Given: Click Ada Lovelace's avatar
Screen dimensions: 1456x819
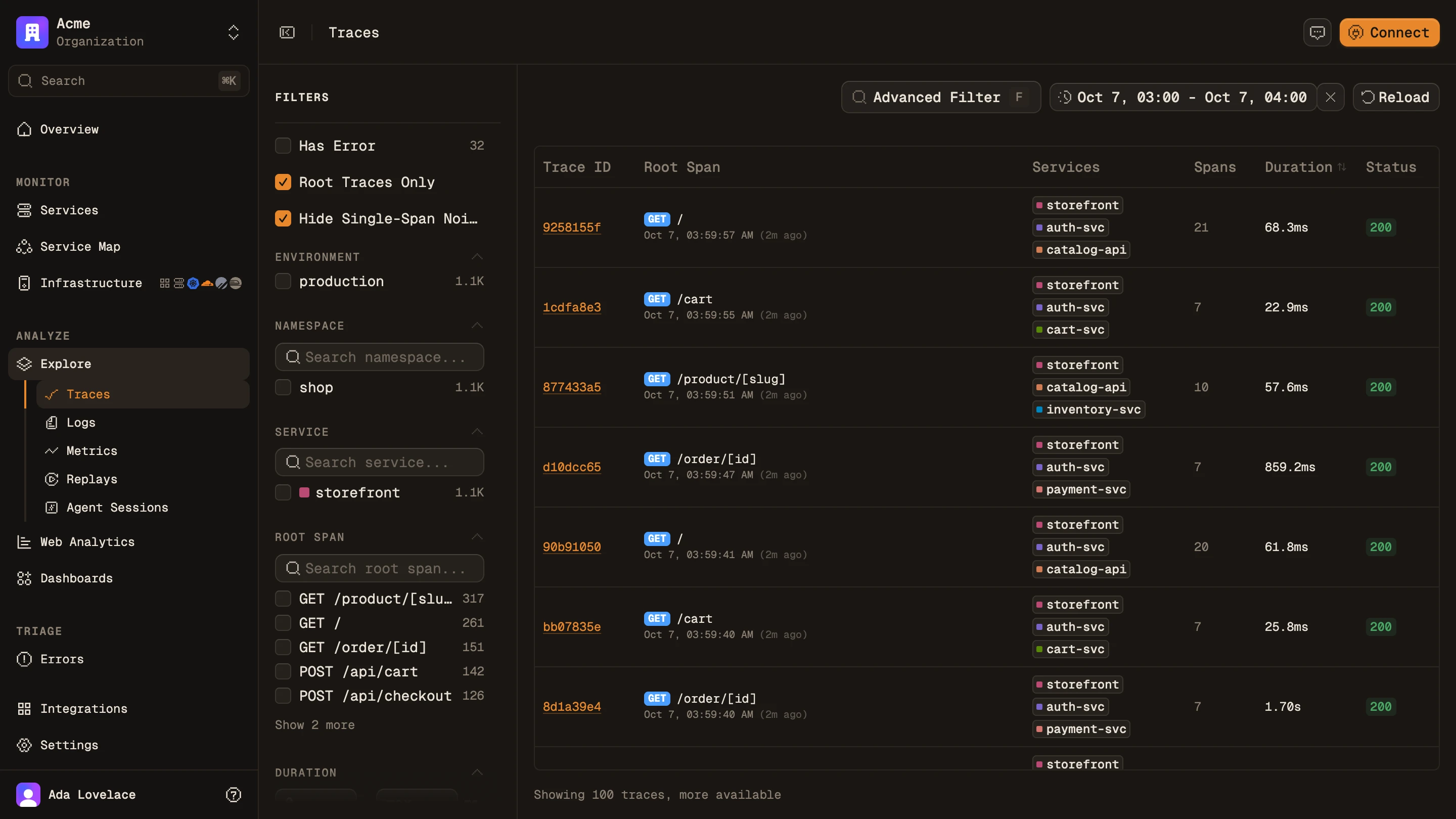Looking at the screenshot, I should (28, 795).
